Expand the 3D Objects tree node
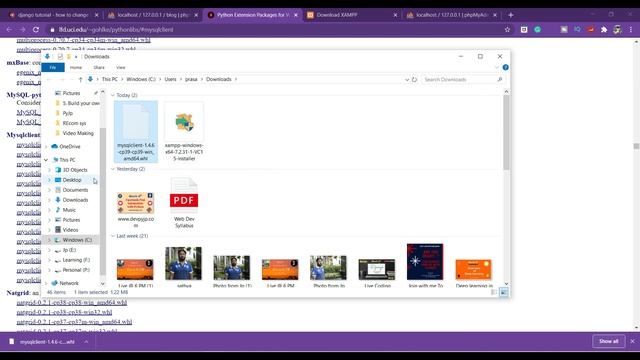Image resolution: width=640 pixels, height=360 pixels. (49, 170)
